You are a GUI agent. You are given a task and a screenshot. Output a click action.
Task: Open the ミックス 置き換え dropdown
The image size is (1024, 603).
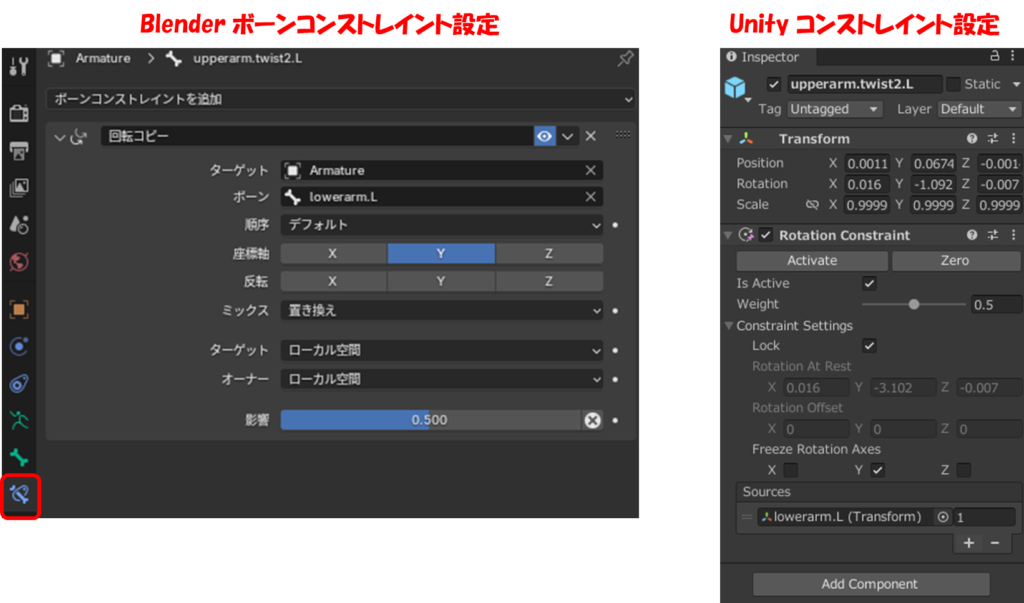click(x=441, y=311)
